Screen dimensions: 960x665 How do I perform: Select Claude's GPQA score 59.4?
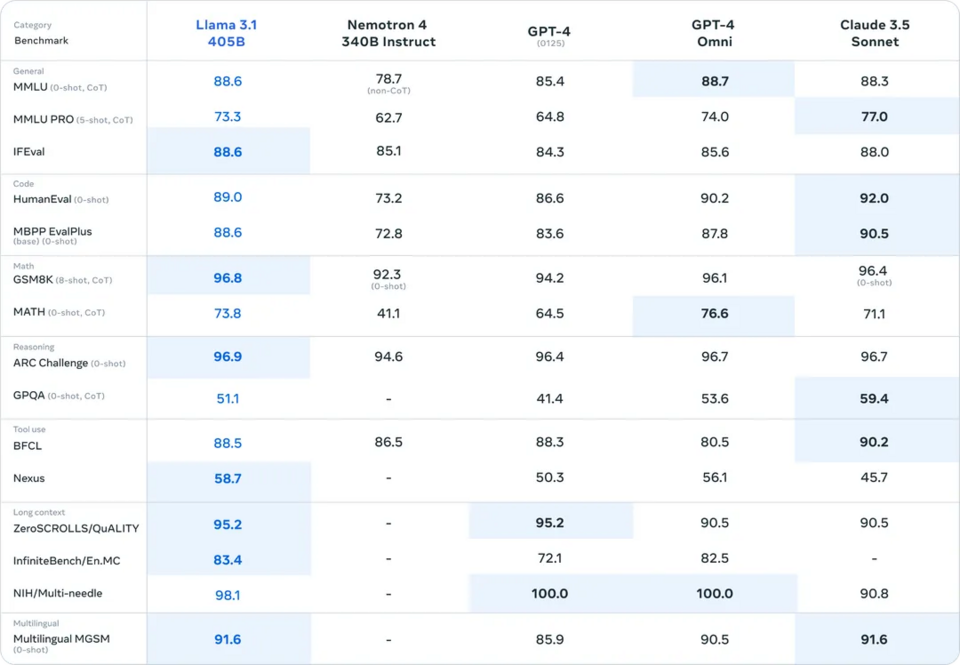pos(874,399)
